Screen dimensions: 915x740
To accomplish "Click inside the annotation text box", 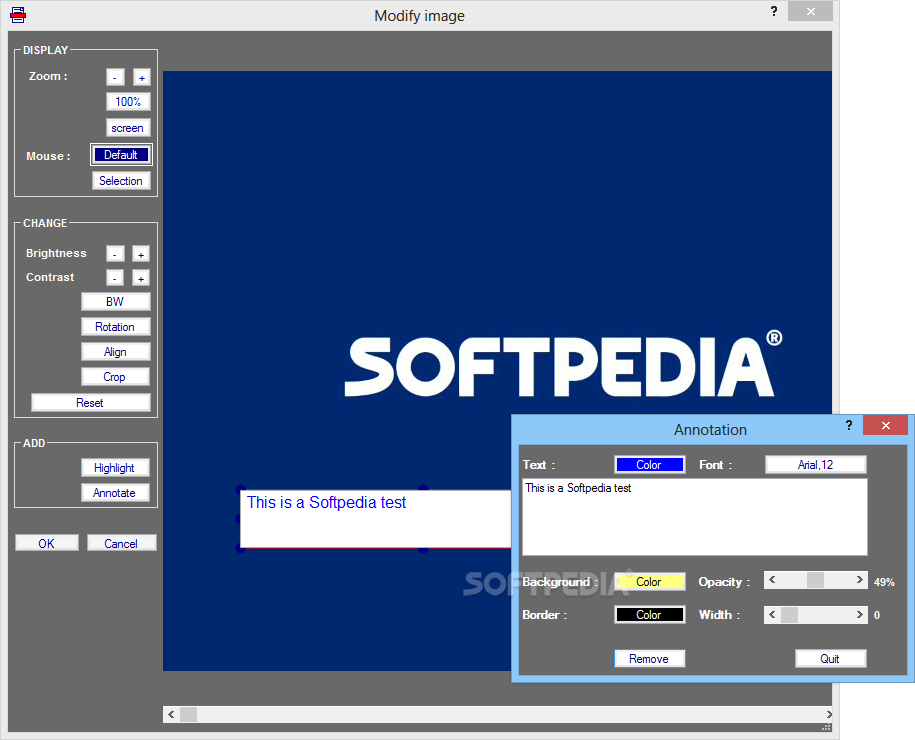I will (x=694, y=517).
